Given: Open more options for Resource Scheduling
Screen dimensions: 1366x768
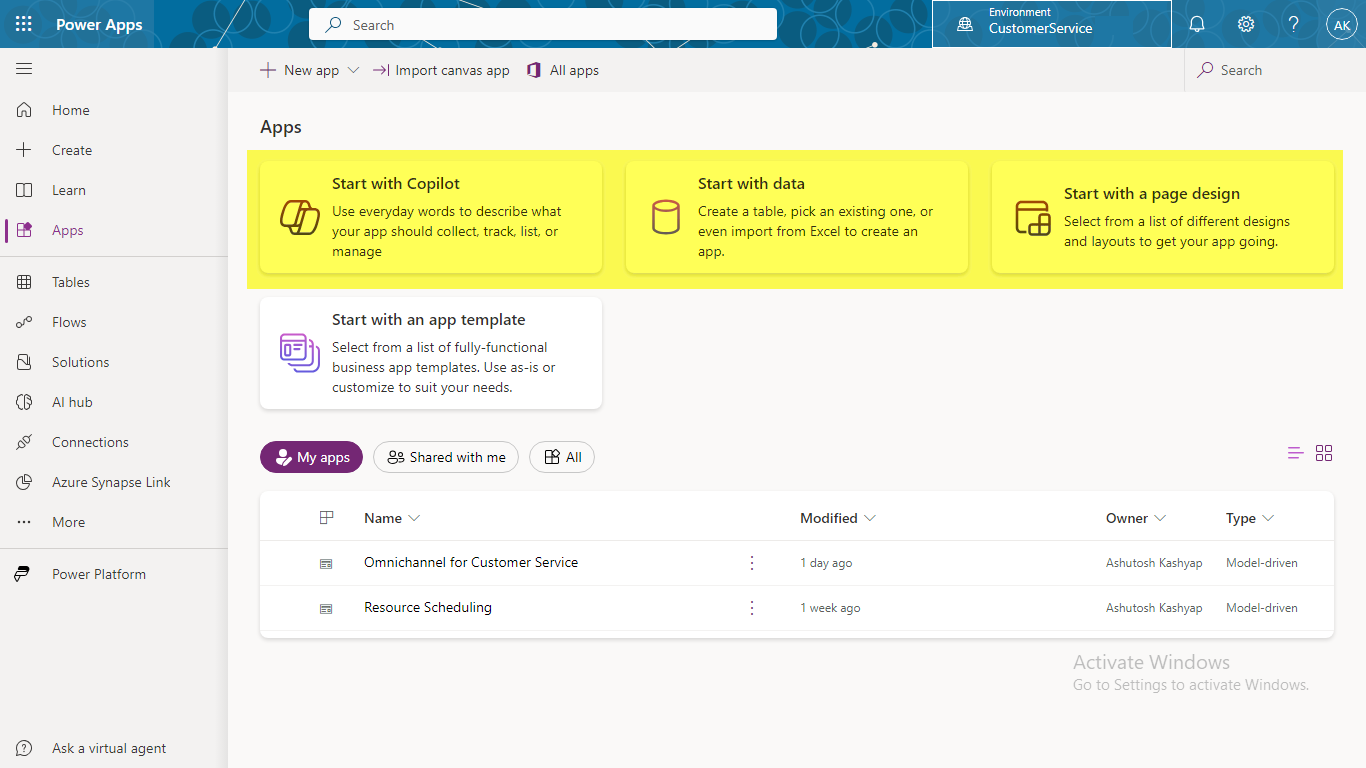Looking at the screenshot, I should click(x=752, y=608).
